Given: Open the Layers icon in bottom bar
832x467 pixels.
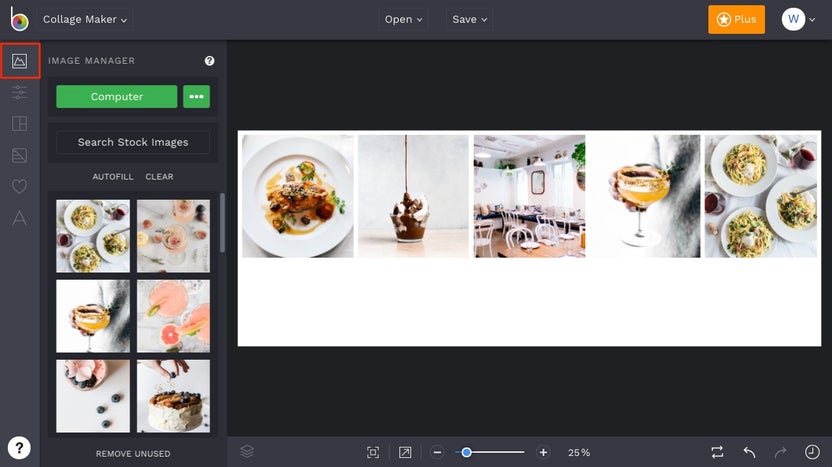Looking at the screenshot, I should [x=247, y=452].
